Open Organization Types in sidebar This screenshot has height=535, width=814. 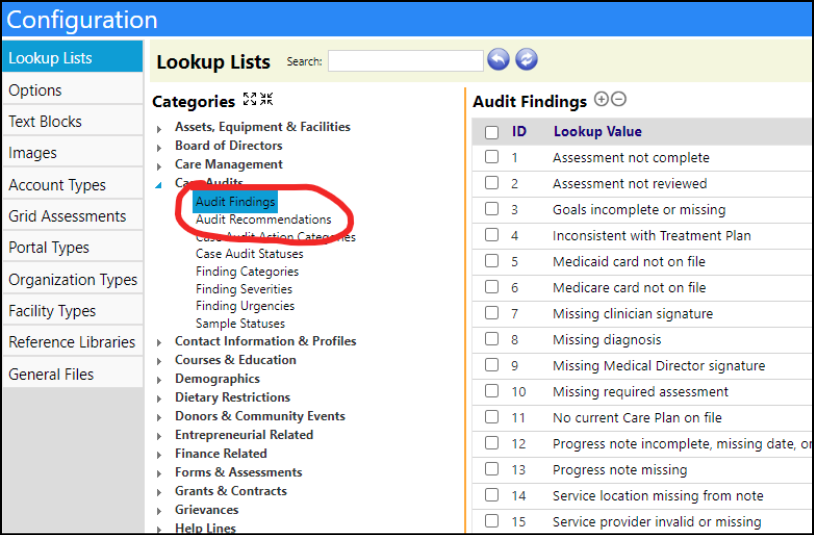coord(73,279)
